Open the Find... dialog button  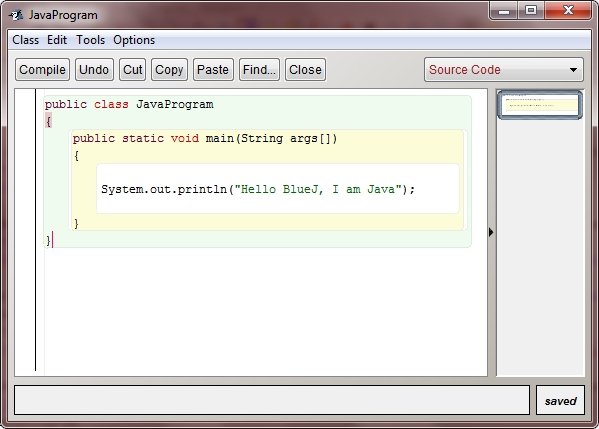(x=259, y=70)
